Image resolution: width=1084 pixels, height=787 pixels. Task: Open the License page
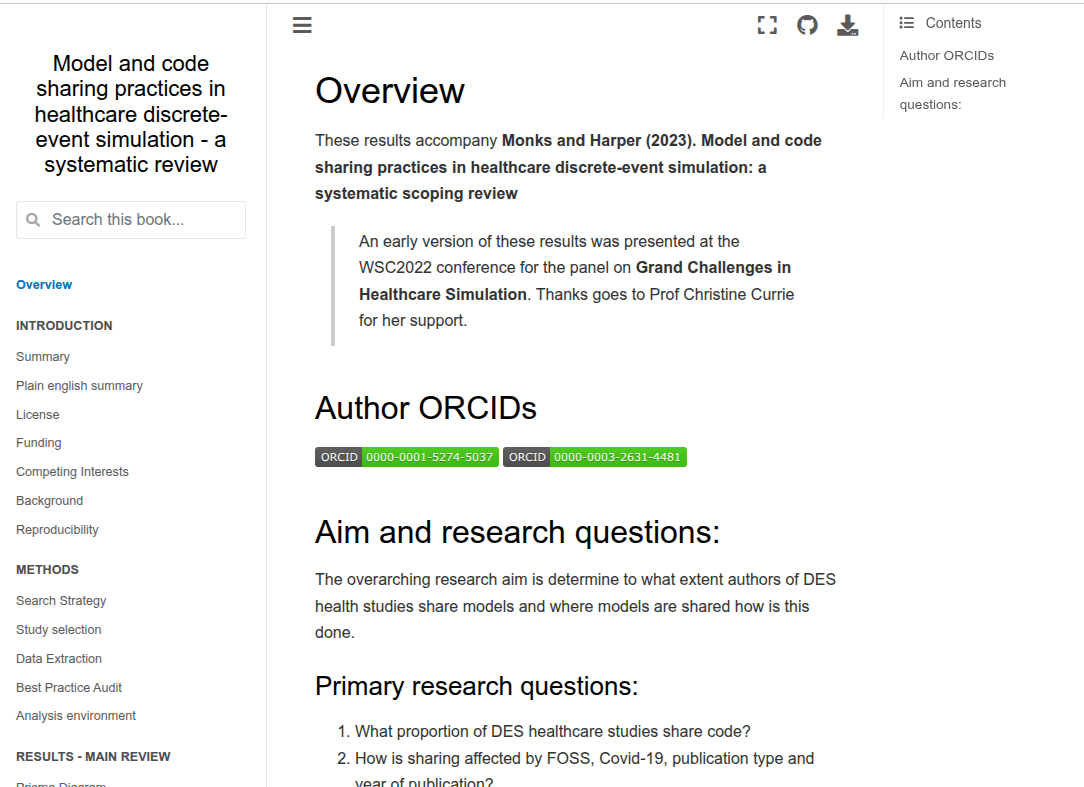coord(38,415)
